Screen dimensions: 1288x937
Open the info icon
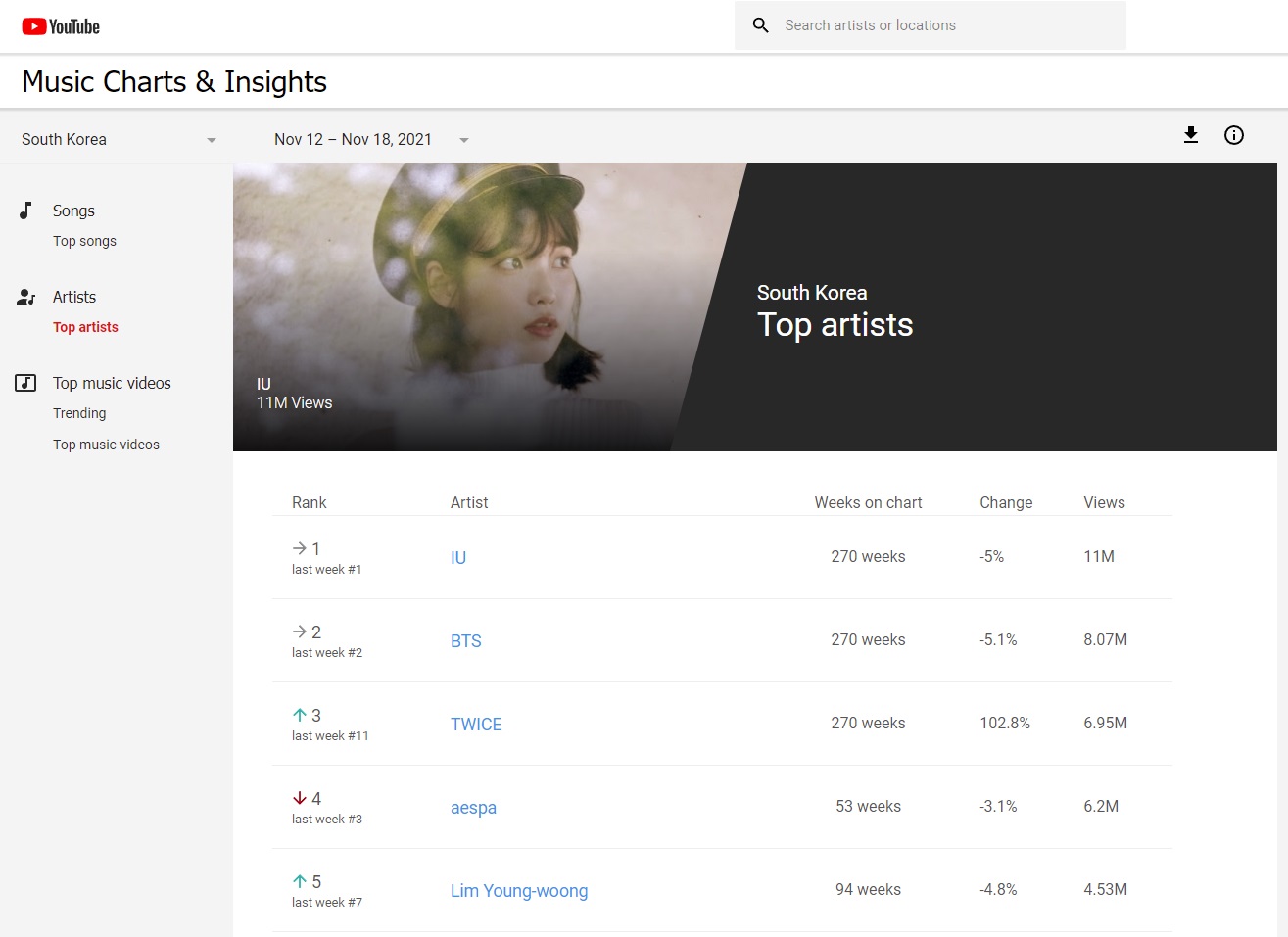(1234, 135)
